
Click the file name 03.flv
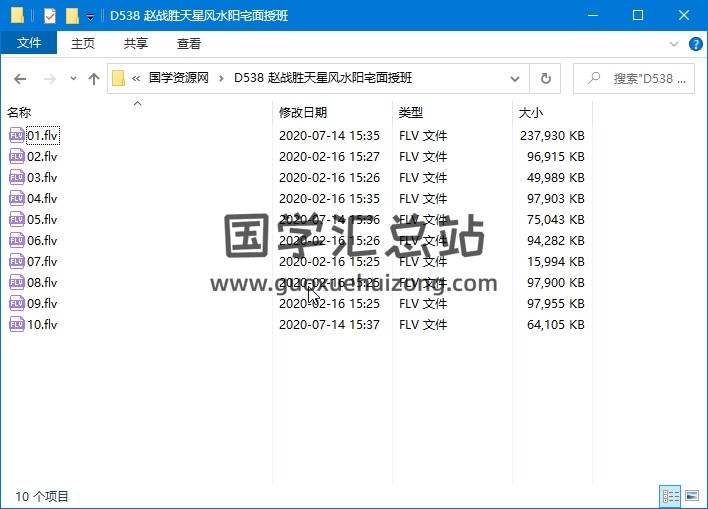pos(42,177)
